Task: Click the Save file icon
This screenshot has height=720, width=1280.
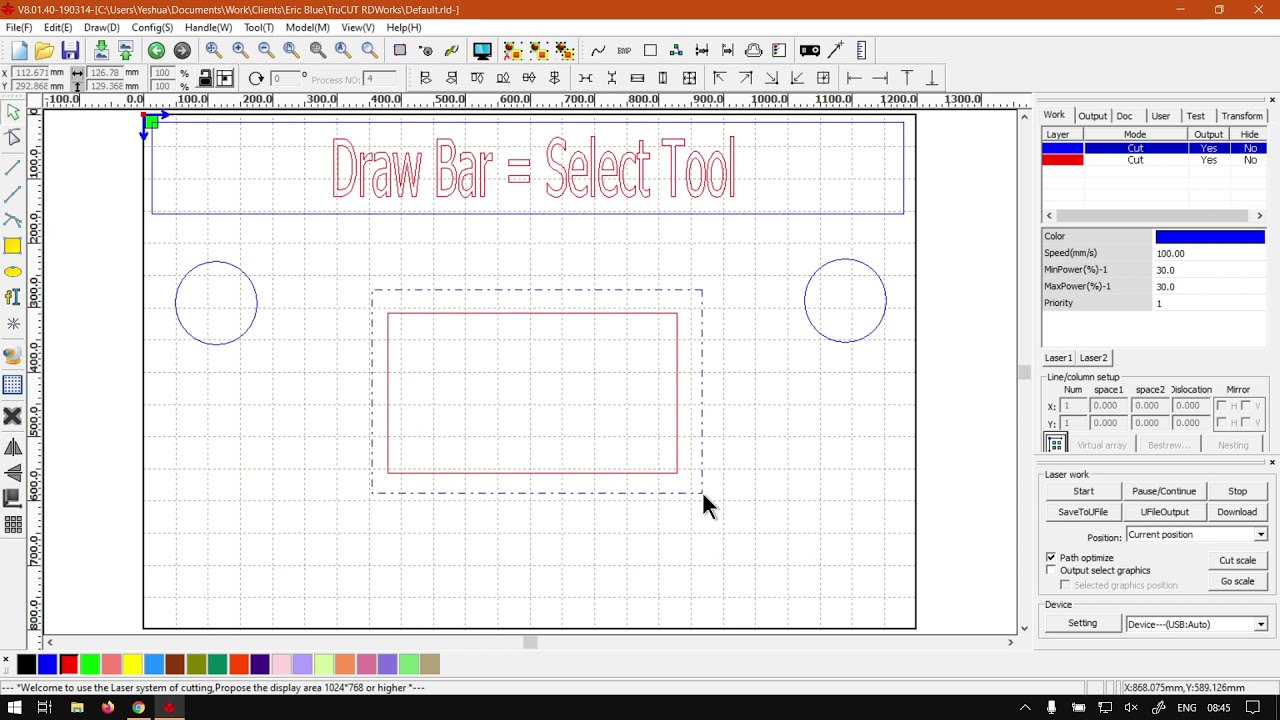Action: (70, 51)
